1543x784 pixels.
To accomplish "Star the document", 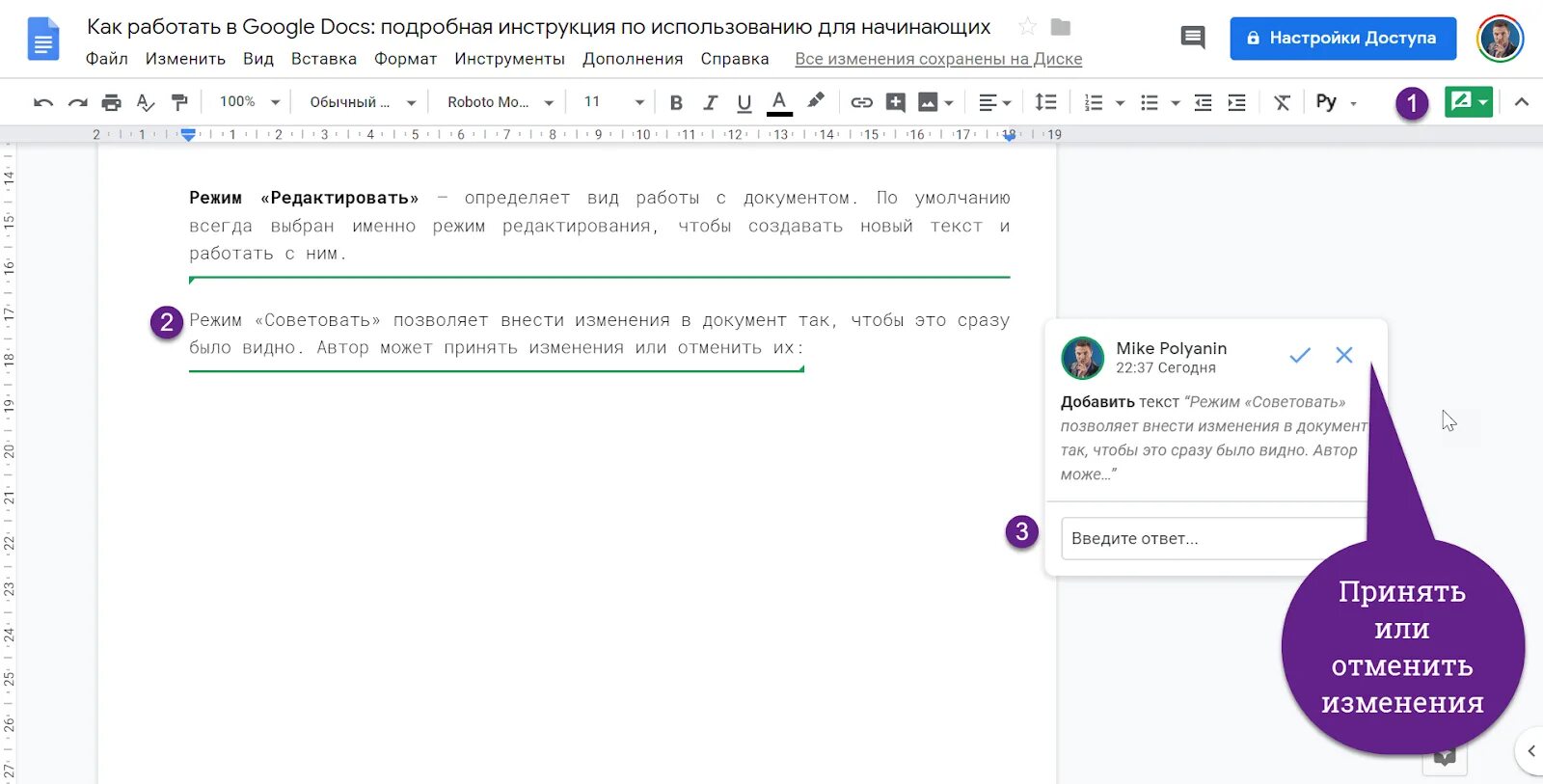I will point(1027,27).
